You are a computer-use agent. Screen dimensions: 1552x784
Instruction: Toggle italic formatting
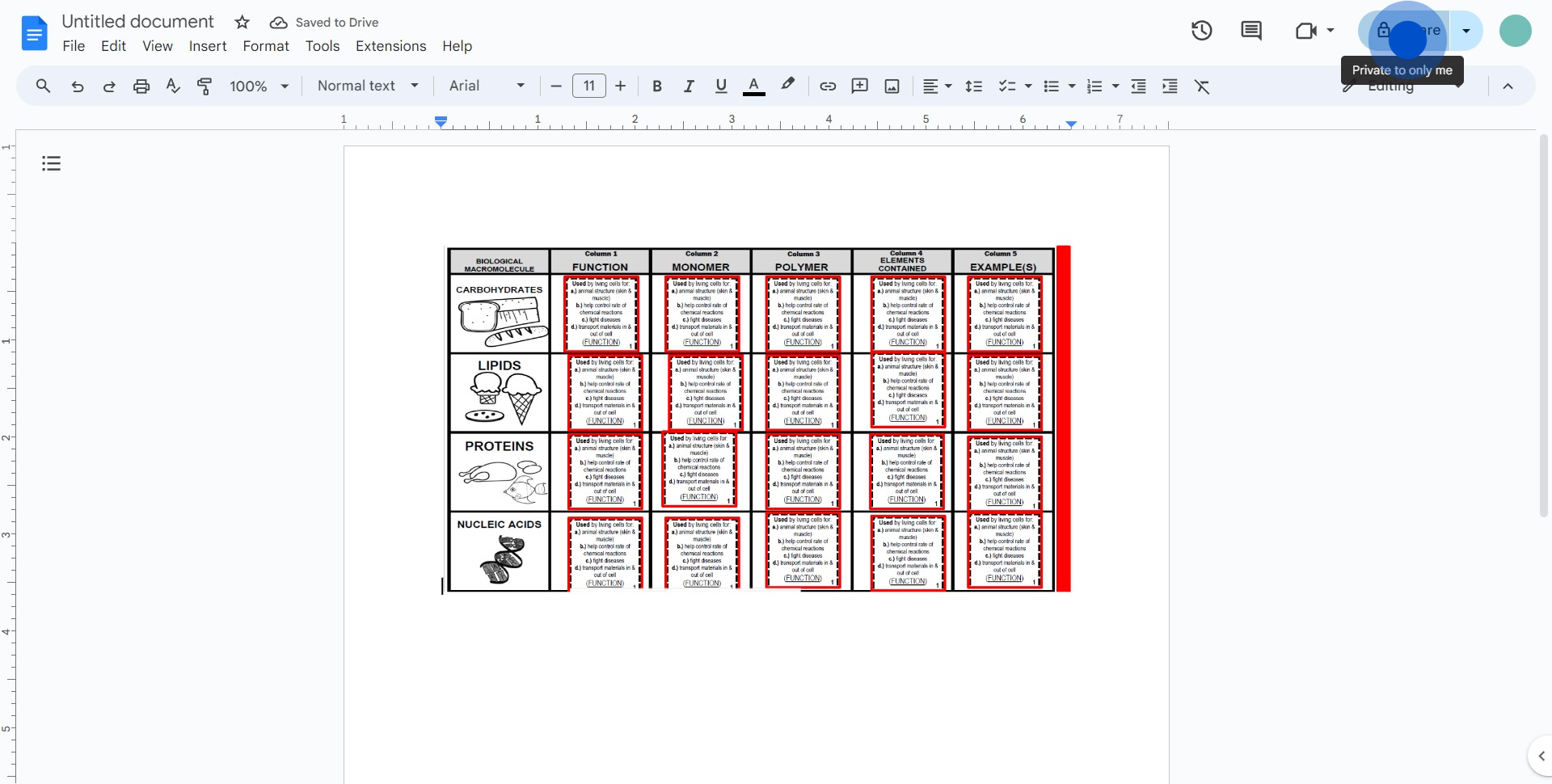click(x=689, y=86)
